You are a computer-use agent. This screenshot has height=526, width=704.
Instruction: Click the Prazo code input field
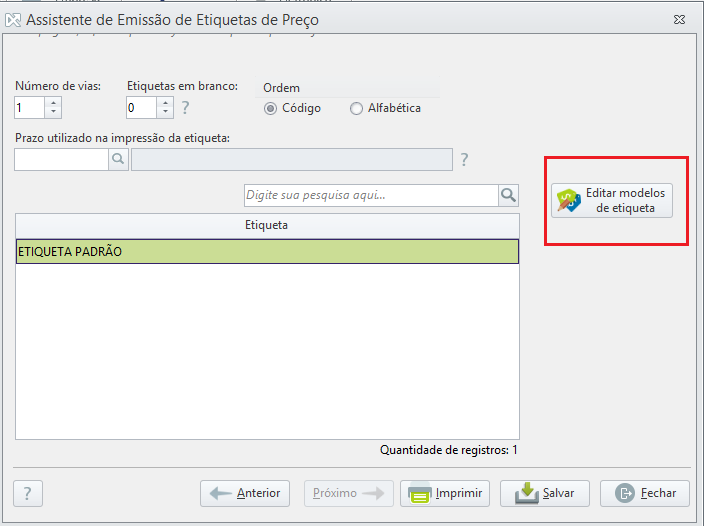pyautogui.click(x=62, y=159)
